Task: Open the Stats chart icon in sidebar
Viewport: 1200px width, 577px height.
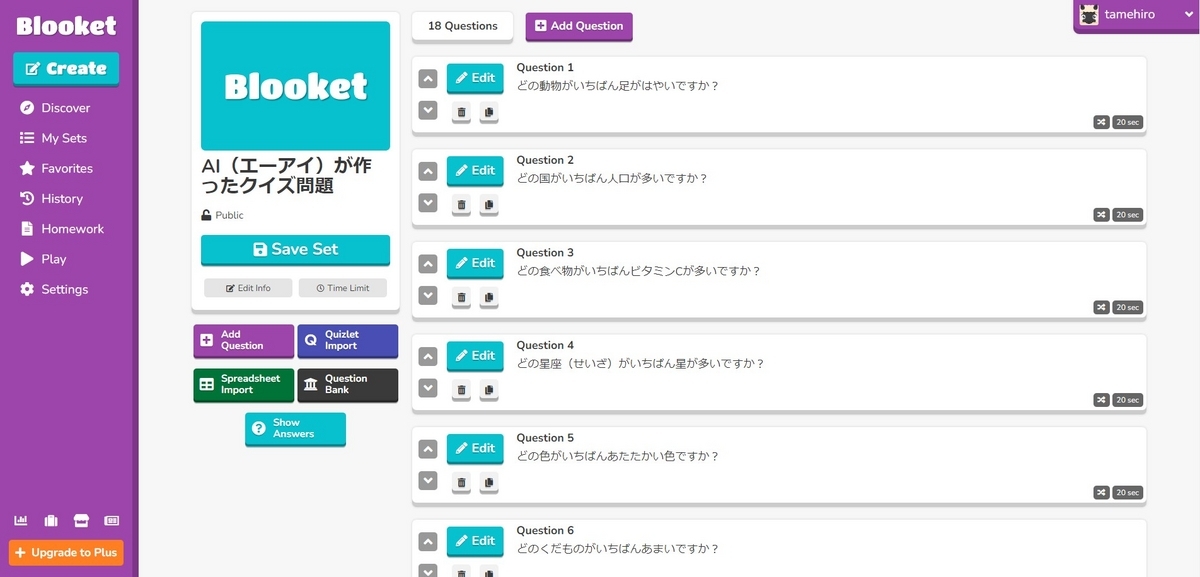Action: coord(20,520)
